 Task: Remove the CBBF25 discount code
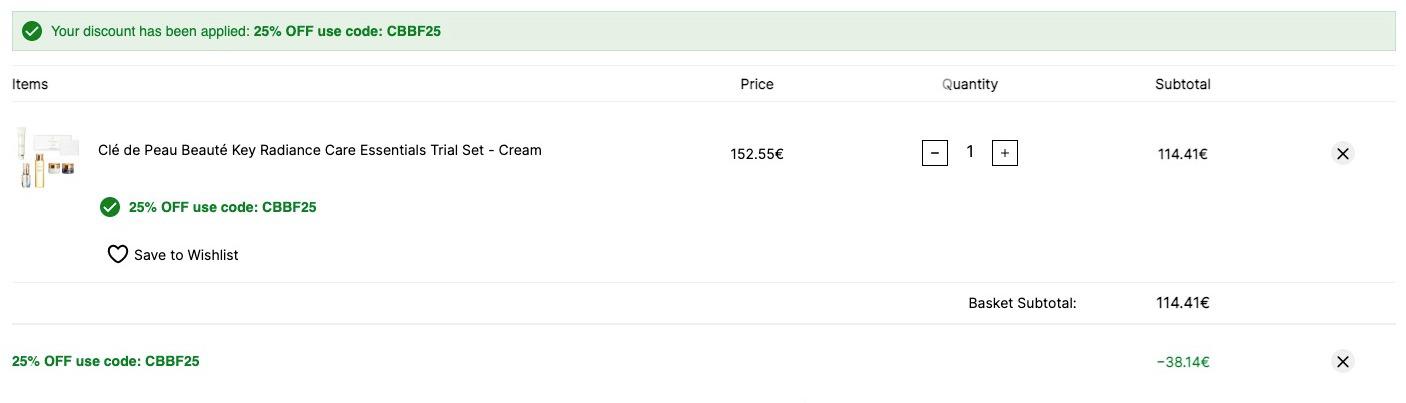click(x=1343, y=361)
